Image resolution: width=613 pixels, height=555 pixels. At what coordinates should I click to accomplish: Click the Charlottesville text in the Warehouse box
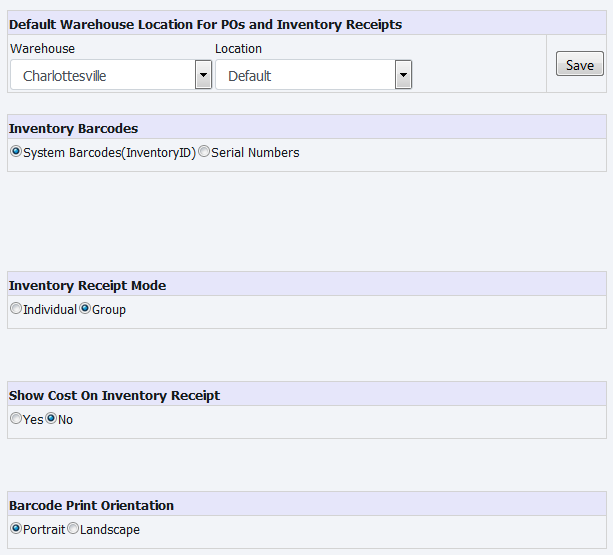pyautogui.click(x=65, y=76)
